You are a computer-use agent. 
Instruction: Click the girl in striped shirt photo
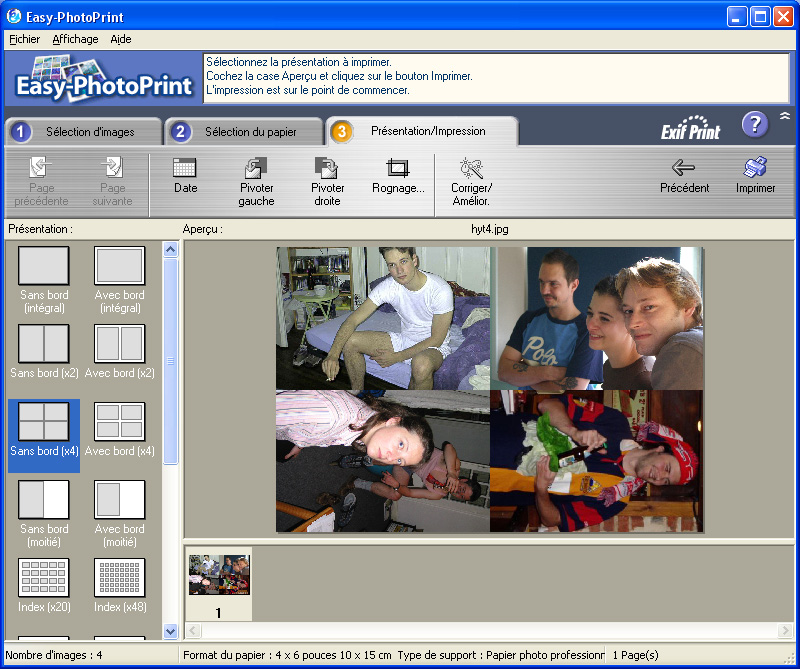tap(383, 461)
